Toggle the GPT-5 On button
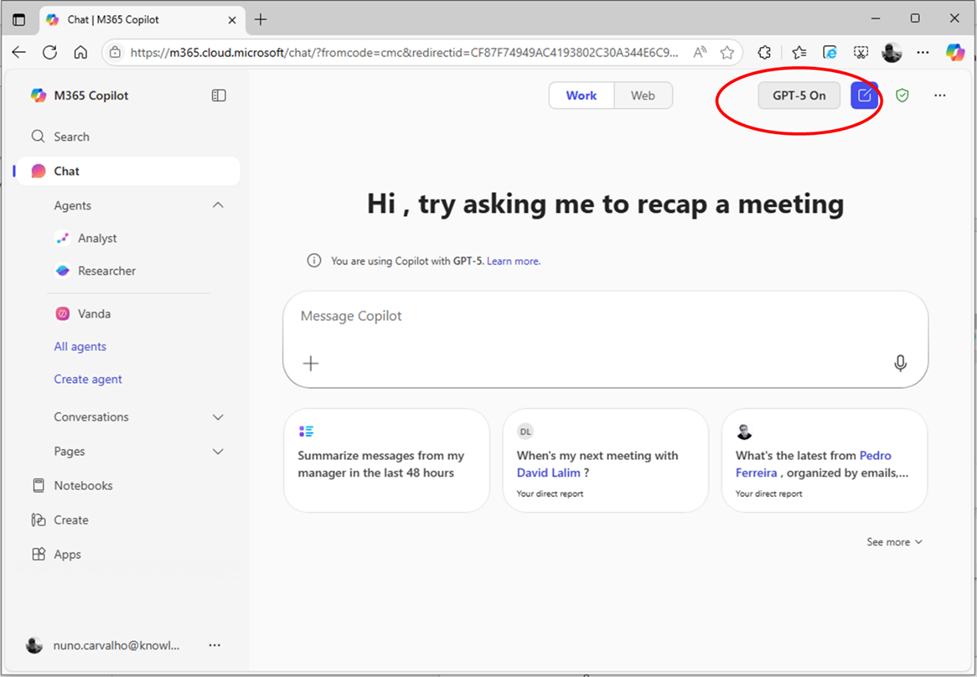The height and width of the screenshot is (677, 977). coord(799,95)
